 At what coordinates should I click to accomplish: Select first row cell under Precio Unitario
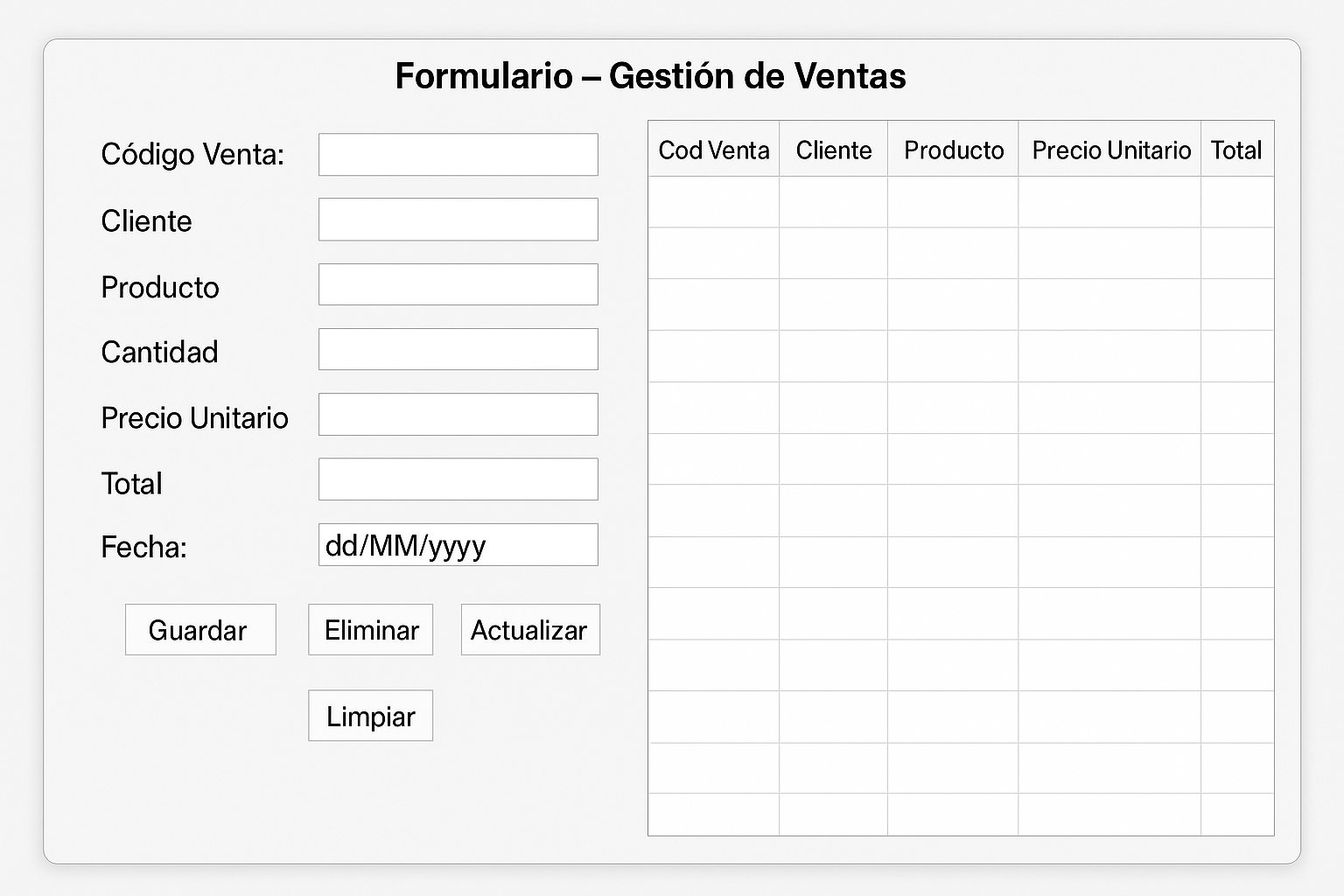point(1110,202)
